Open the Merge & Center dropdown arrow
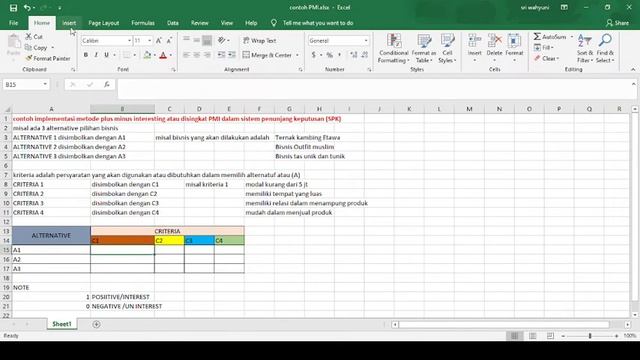Viewport: 640px width, 360px height. coord(297,55)
